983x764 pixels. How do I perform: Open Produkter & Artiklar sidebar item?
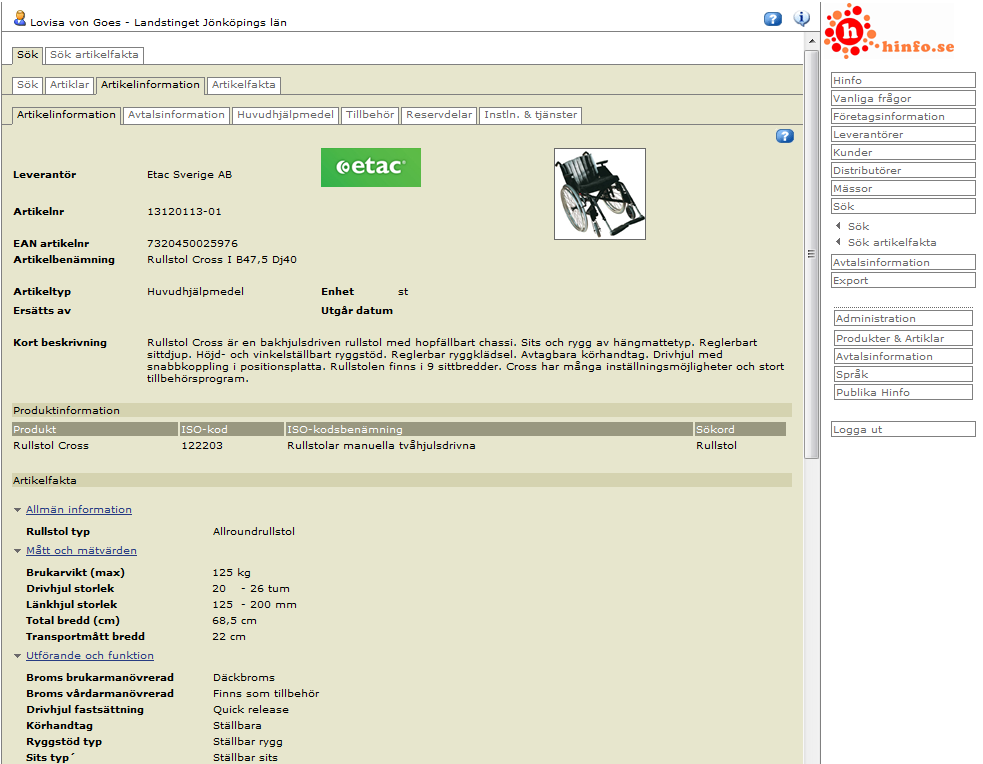click(x=903, y=338)
